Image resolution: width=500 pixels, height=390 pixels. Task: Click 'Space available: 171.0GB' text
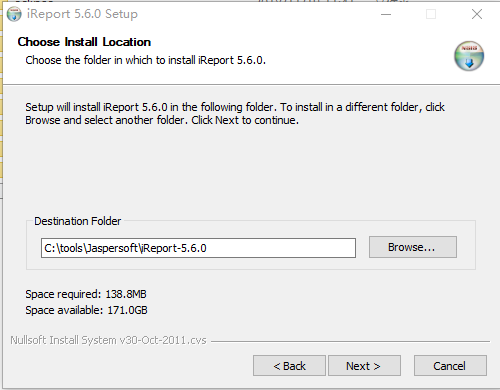tap(86, 310)
